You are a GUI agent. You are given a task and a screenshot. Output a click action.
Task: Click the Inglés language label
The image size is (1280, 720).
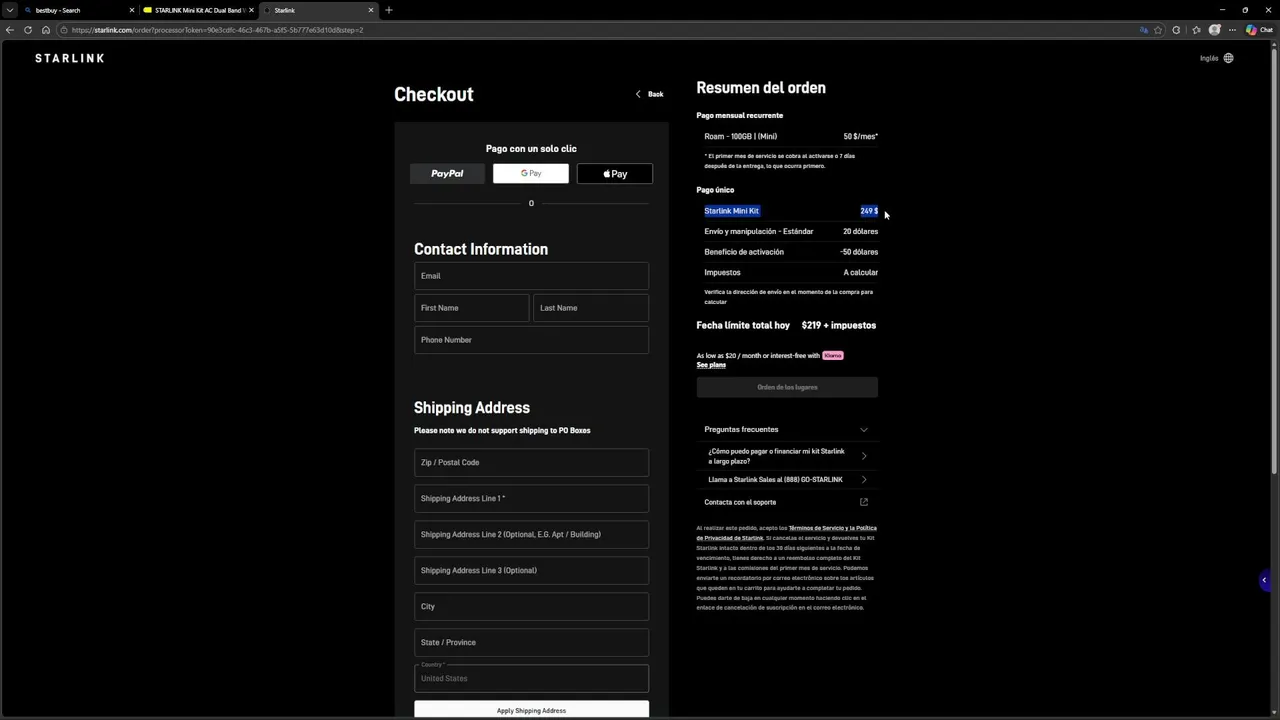pyautogui.click(x=1209, y=58)
